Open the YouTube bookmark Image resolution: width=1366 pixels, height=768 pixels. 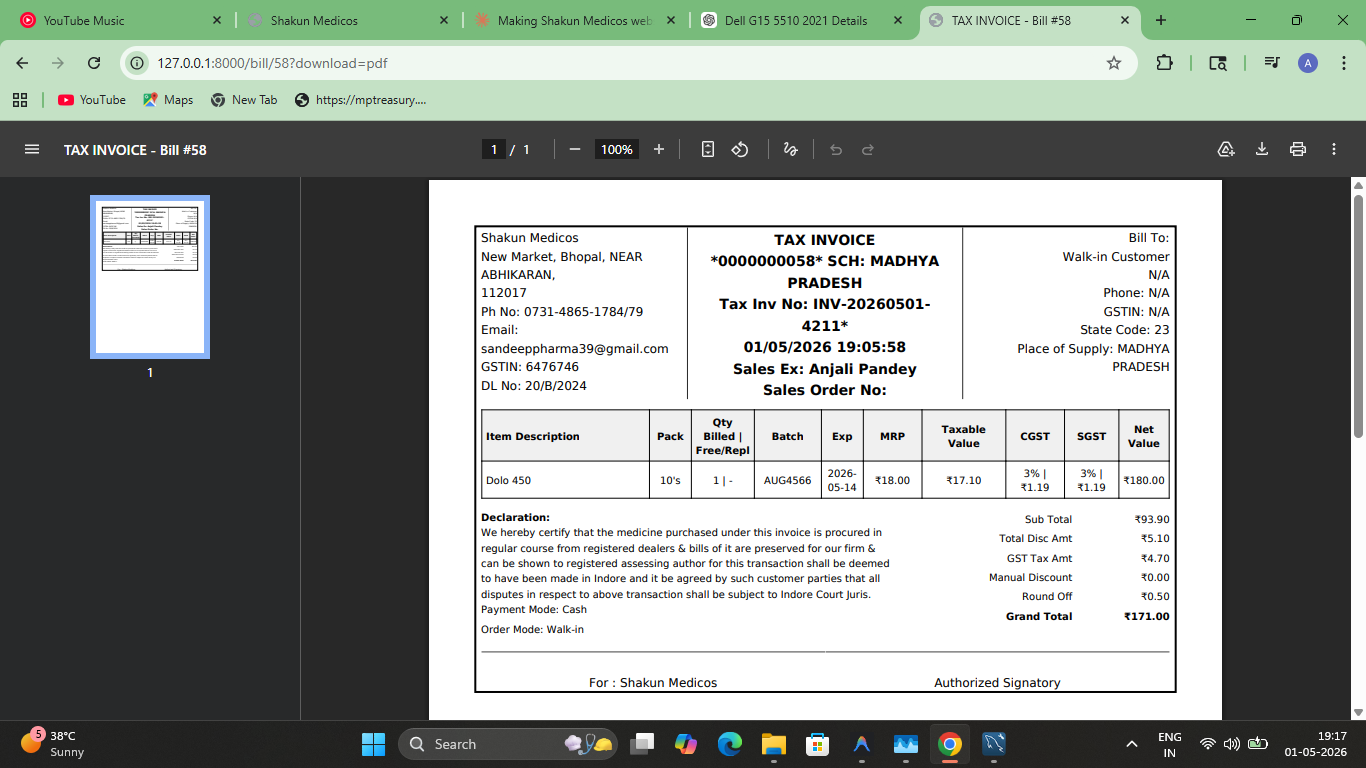(92, 100)
